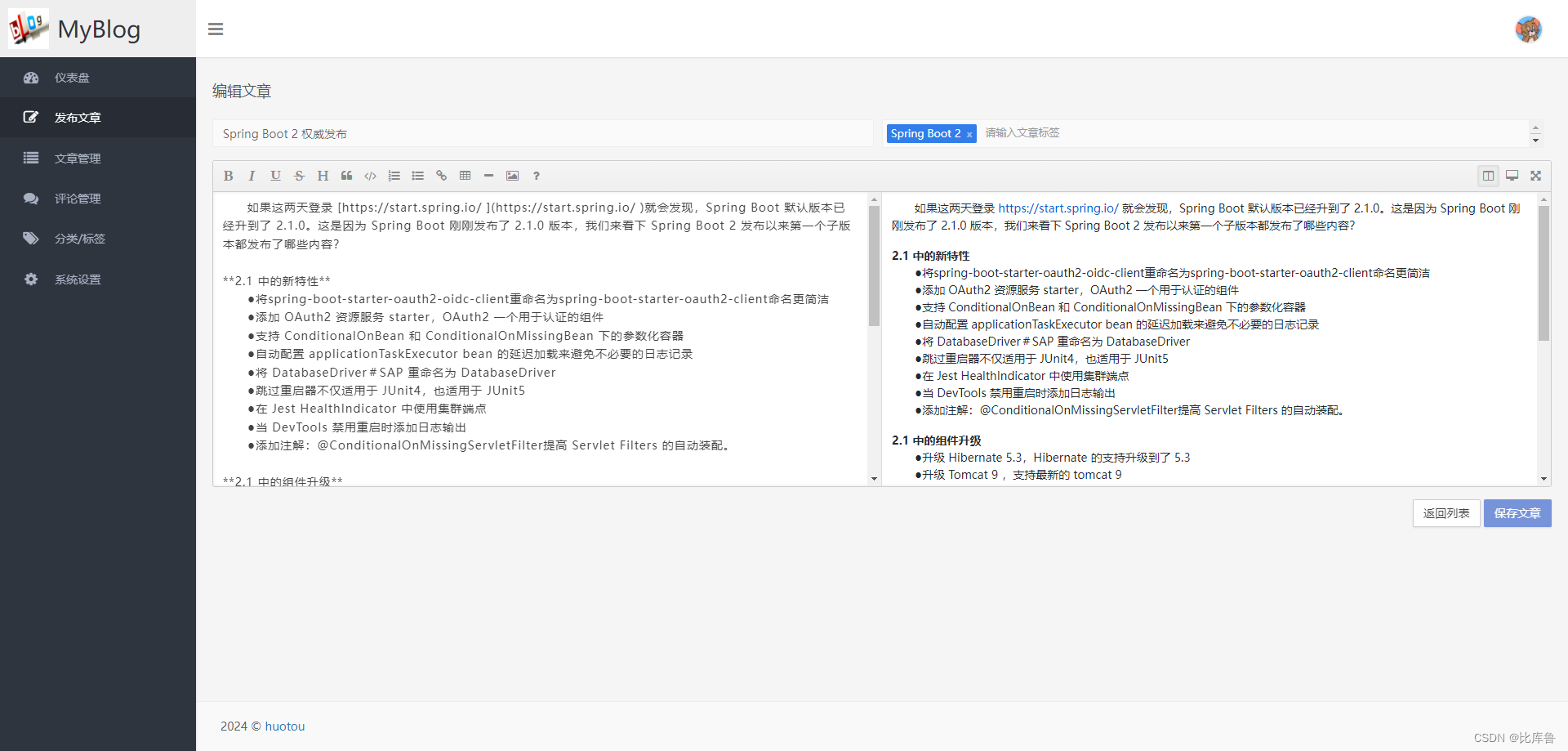Open 分类/标签 in sidebar
1568x751 pixels.
(x=98, y=239)
